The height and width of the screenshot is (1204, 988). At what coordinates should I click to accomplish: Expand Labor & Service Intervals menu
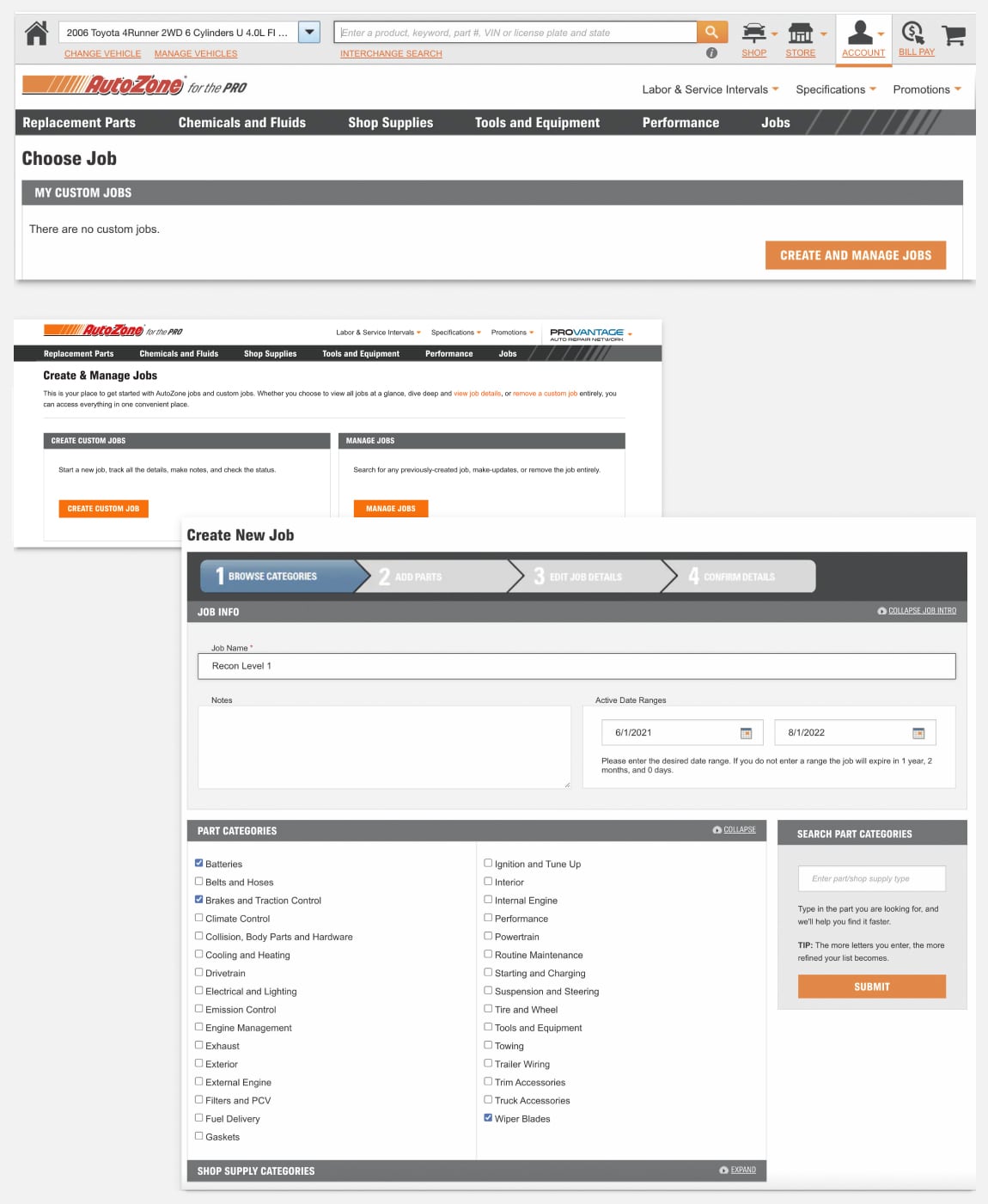pos(711,89)
